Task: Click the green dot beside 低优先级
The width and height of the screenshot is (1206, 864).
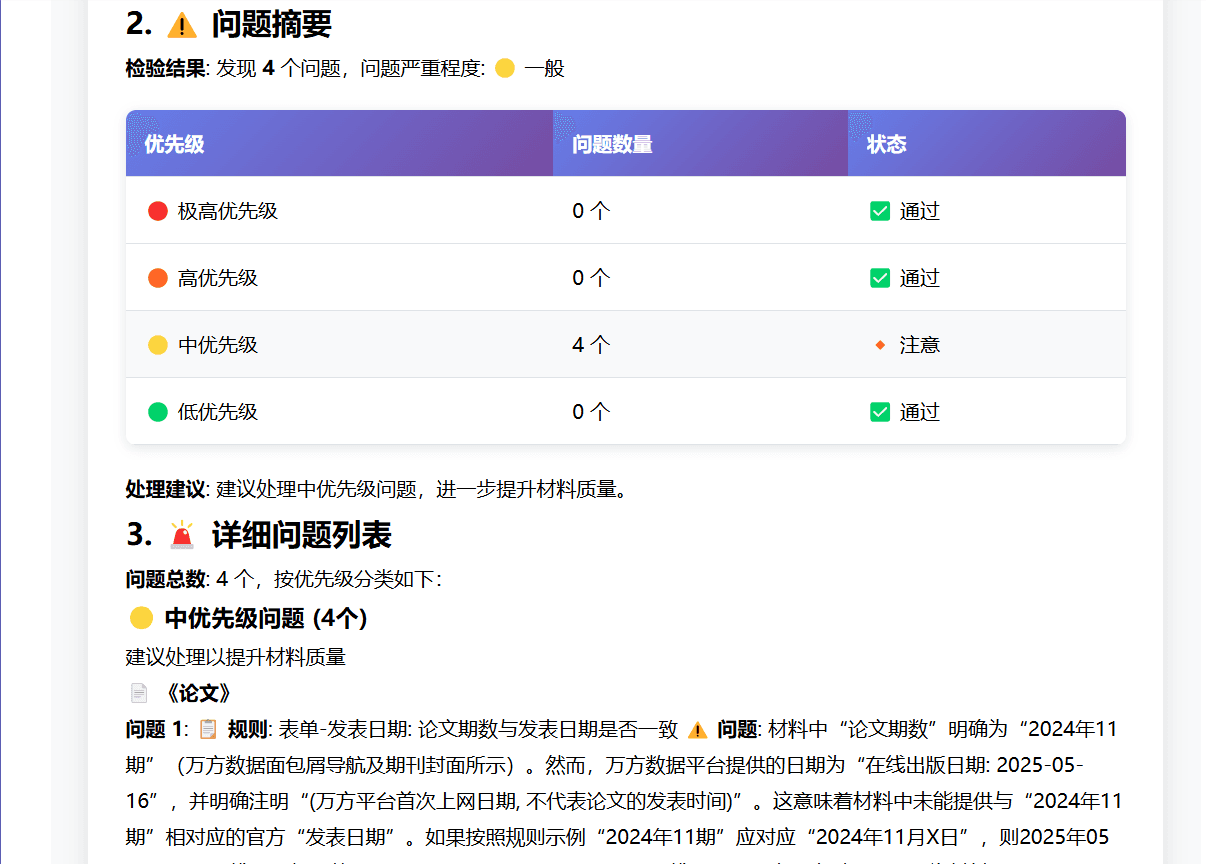Action: [157, 411]
